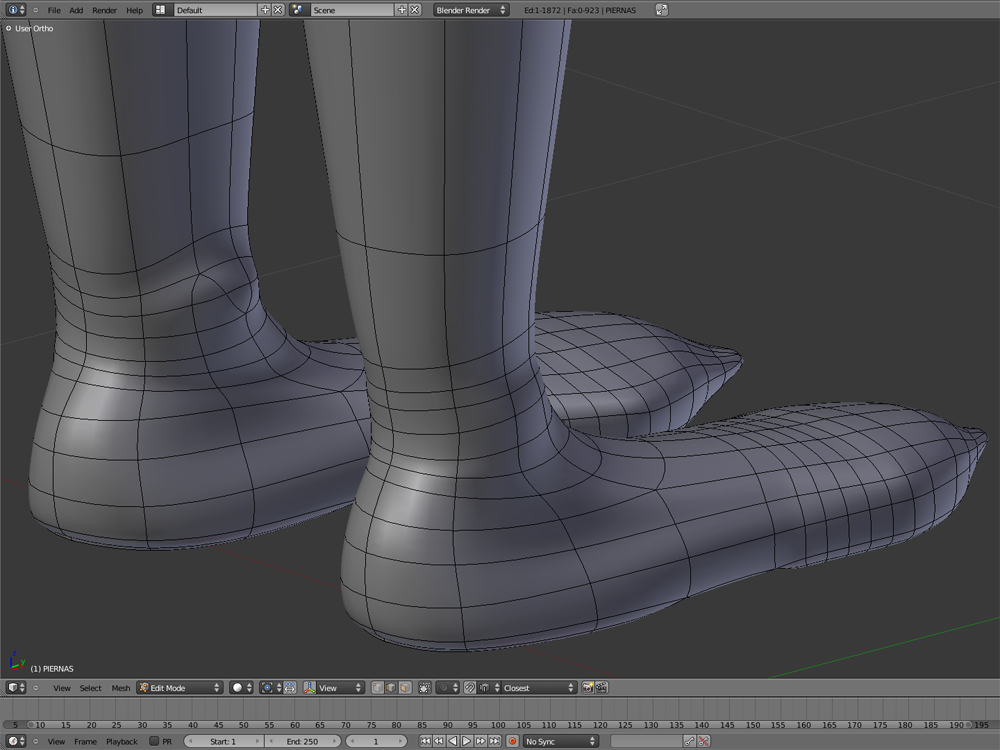Open the Blender Render engine dropdown
Image resolution: width=1000 pixels, height=750 pixels.
click(x=470, y=10)
